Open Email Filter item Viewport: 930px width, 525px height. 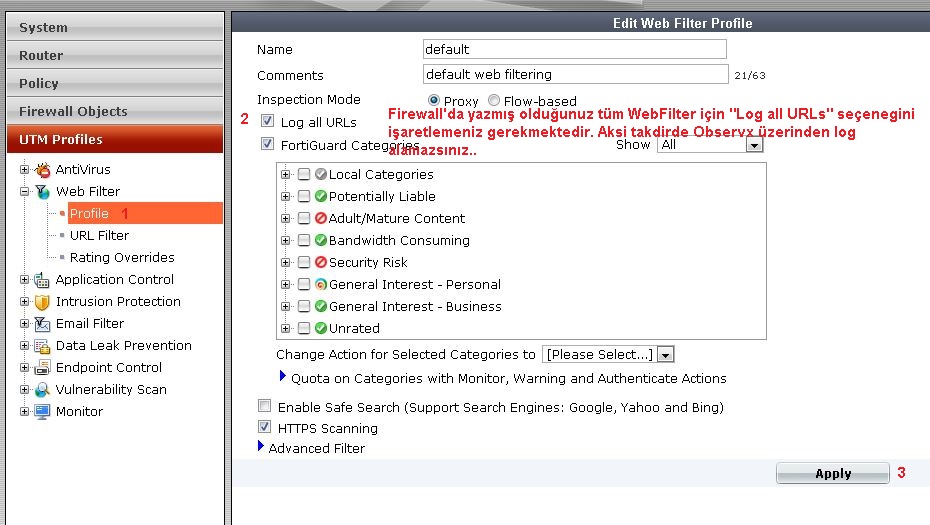tap(90, 324)
